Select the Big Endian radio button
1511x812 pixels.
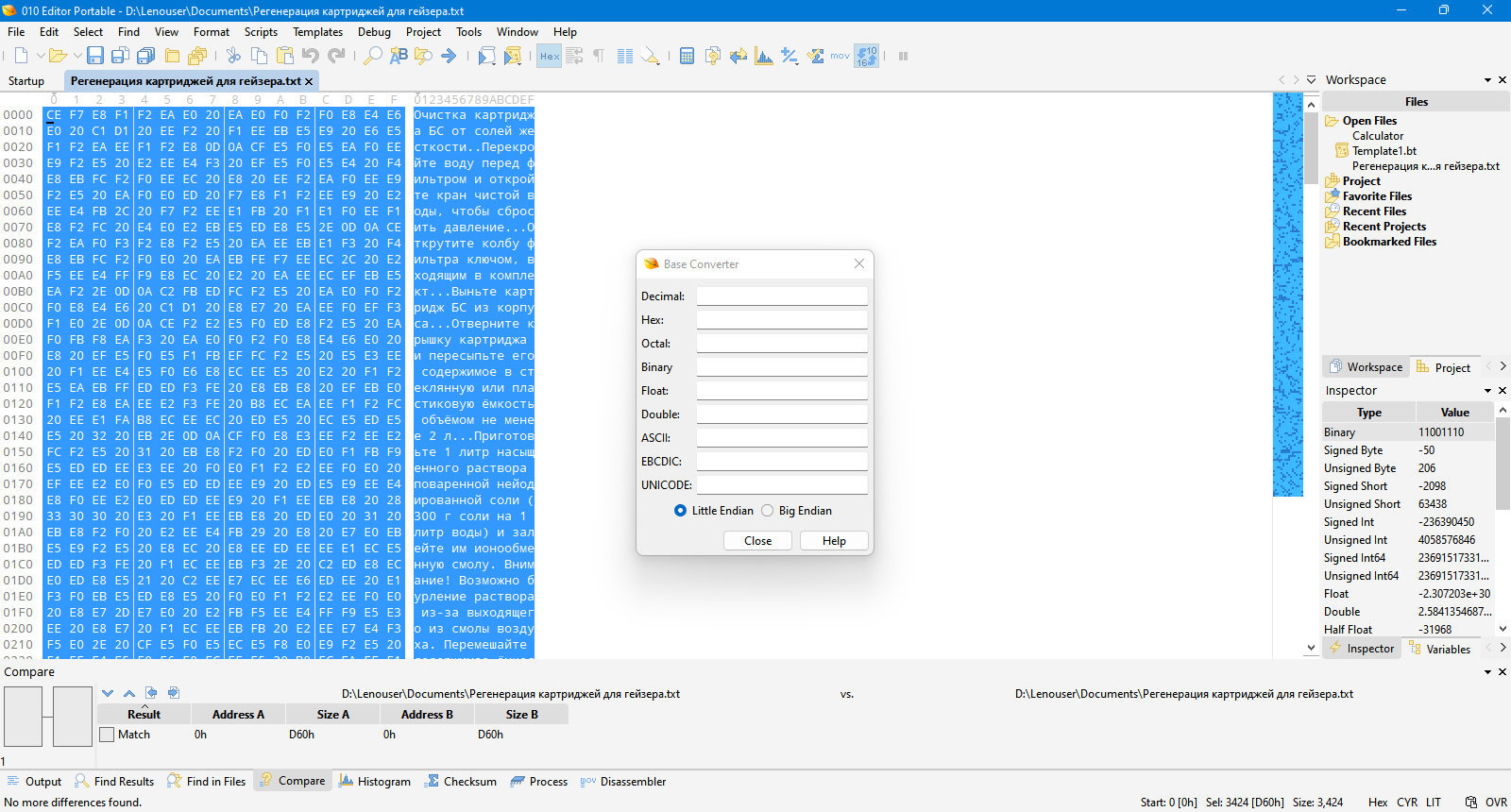[x=767, y=511]
